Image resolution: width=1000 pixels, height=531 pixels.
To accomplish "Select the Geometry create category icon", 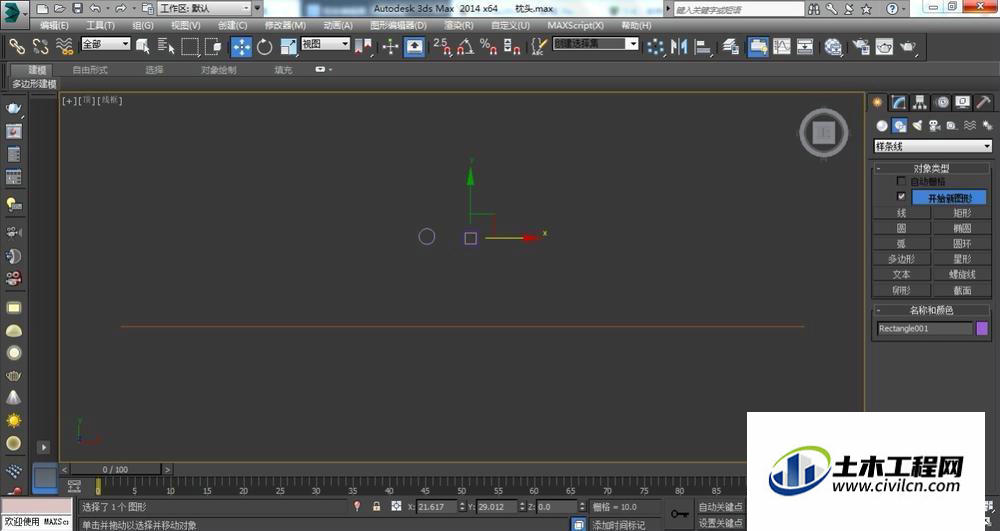I will tap(881, 126).
